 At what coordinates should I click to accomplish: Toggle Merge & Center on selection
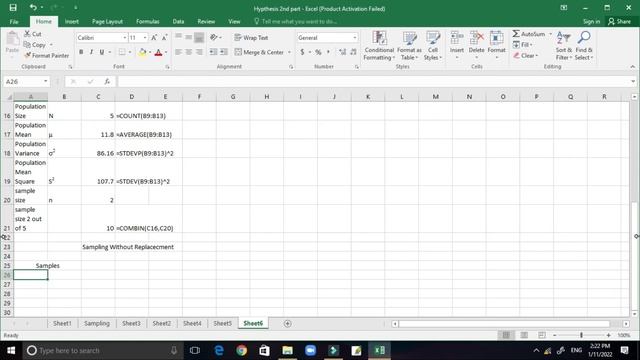260,52
